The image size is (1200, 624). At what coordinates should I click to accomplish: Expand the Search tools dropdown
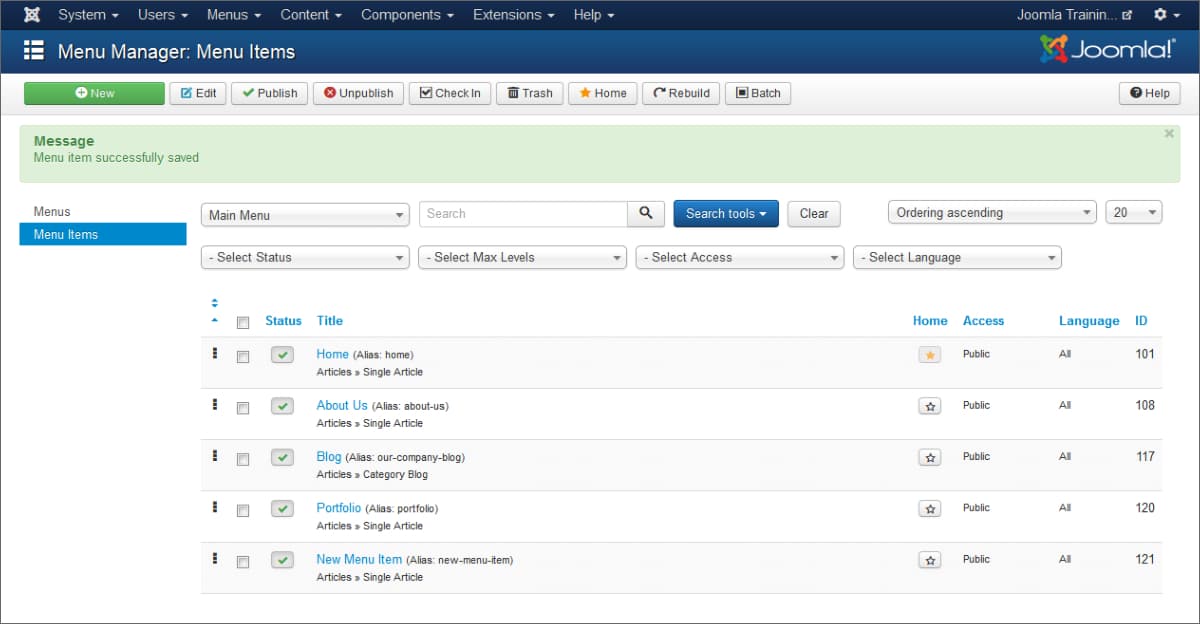click(x=725, y=213)
